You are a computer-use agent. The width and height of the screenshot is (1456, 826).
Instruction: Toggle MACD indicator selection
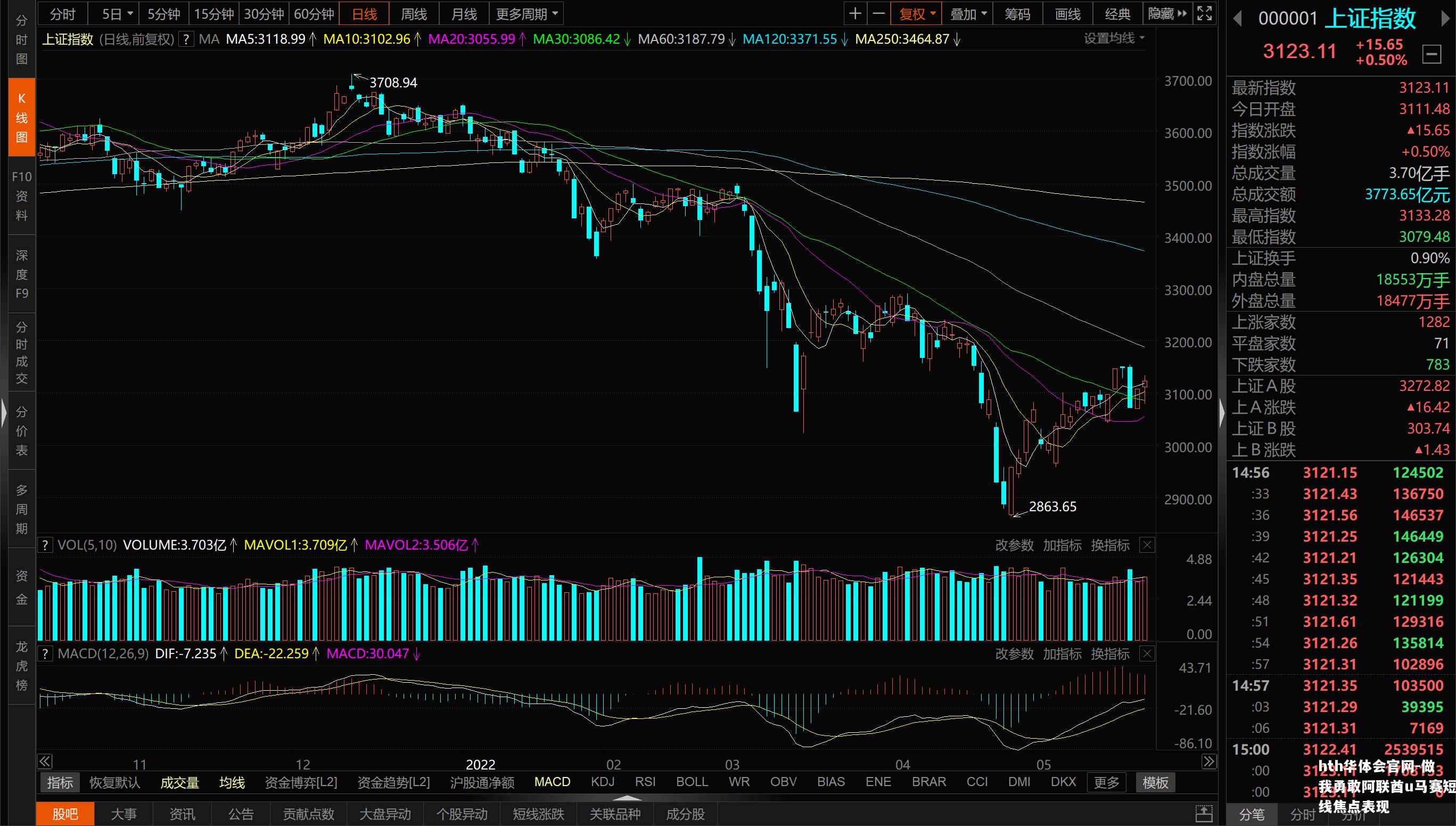[552, 782]
